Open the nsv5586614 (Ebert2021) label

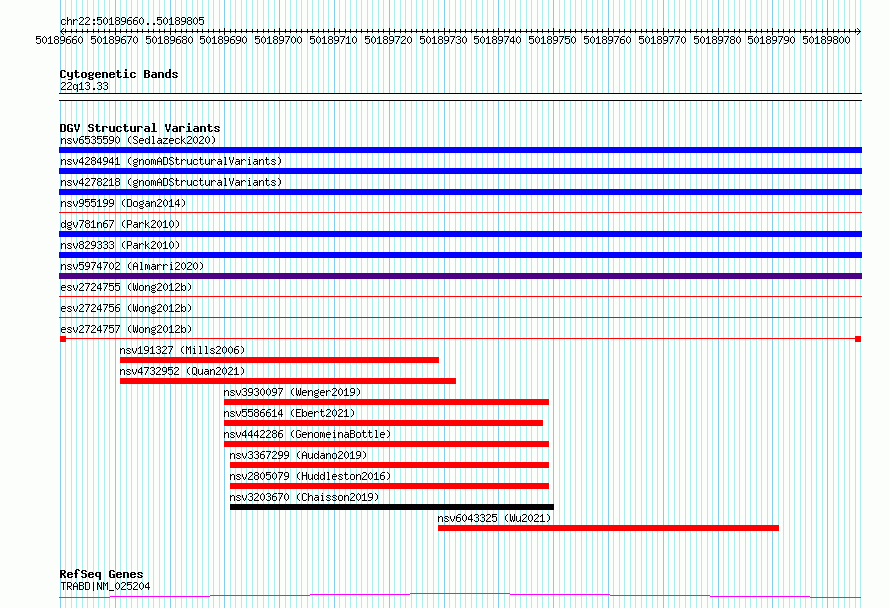tap(289, 413)
